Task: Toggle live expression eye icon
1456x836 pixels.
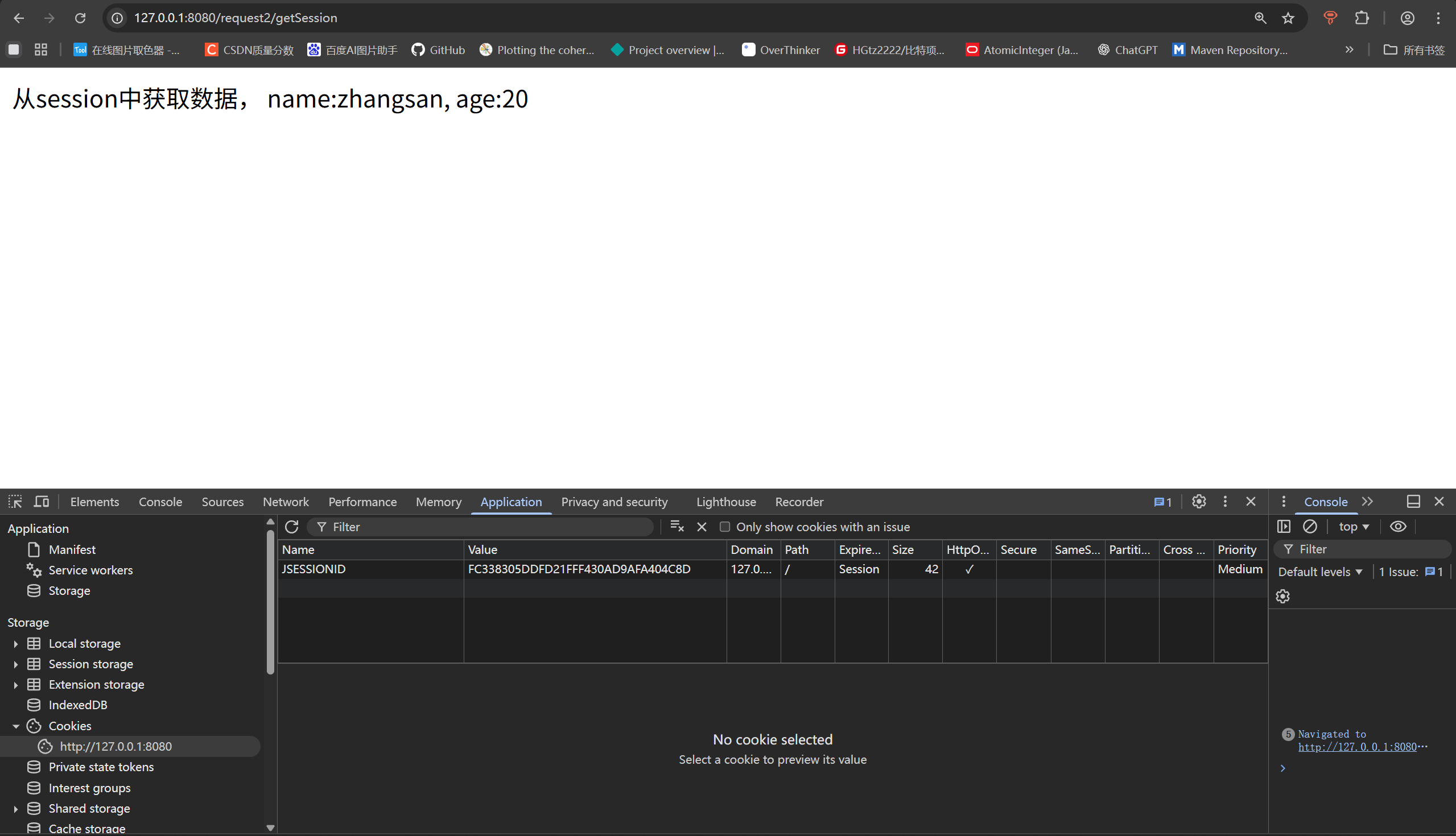Action: click(x=1398, y=527)
